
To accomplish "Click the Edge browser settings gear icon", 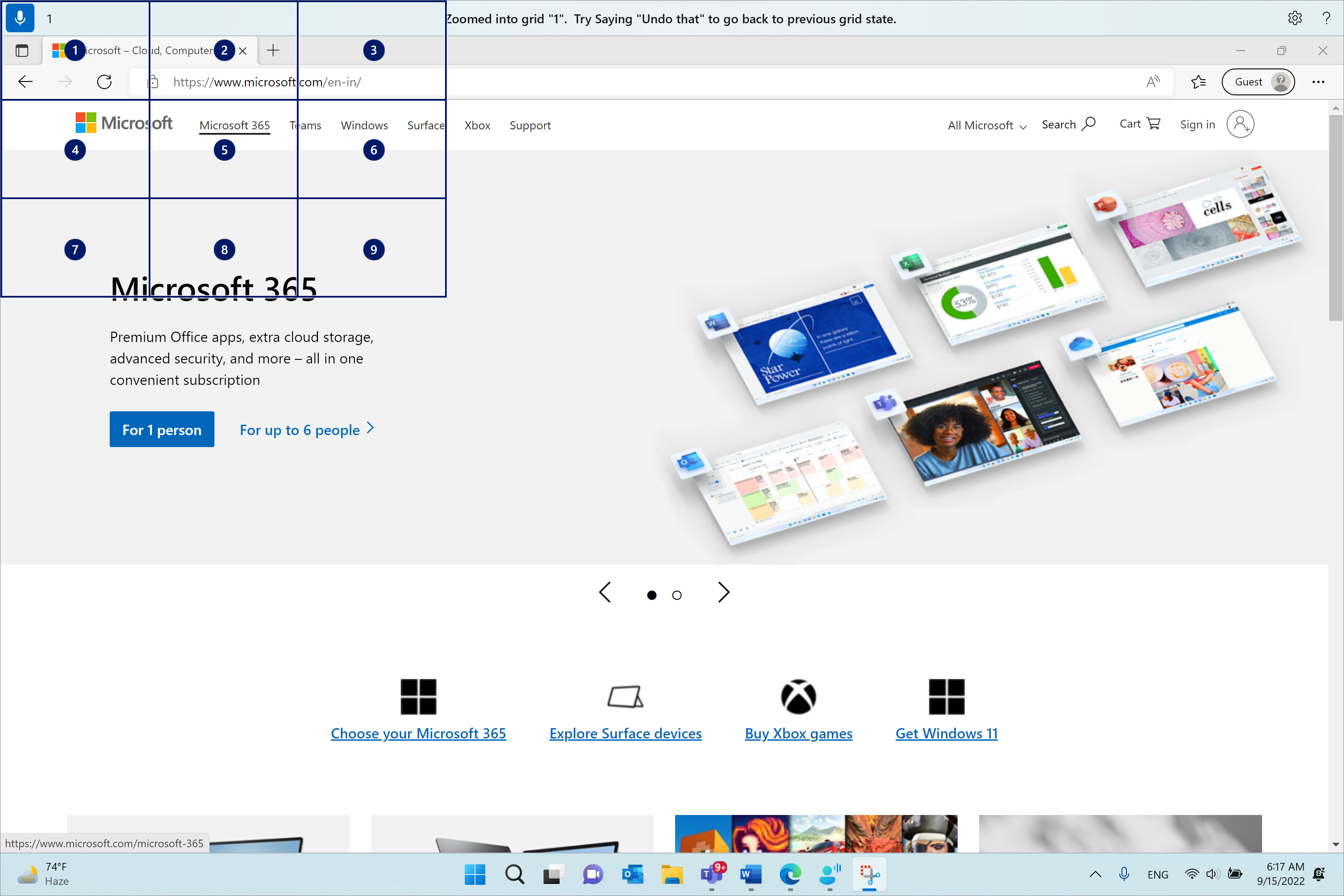I will point(1295,17).
